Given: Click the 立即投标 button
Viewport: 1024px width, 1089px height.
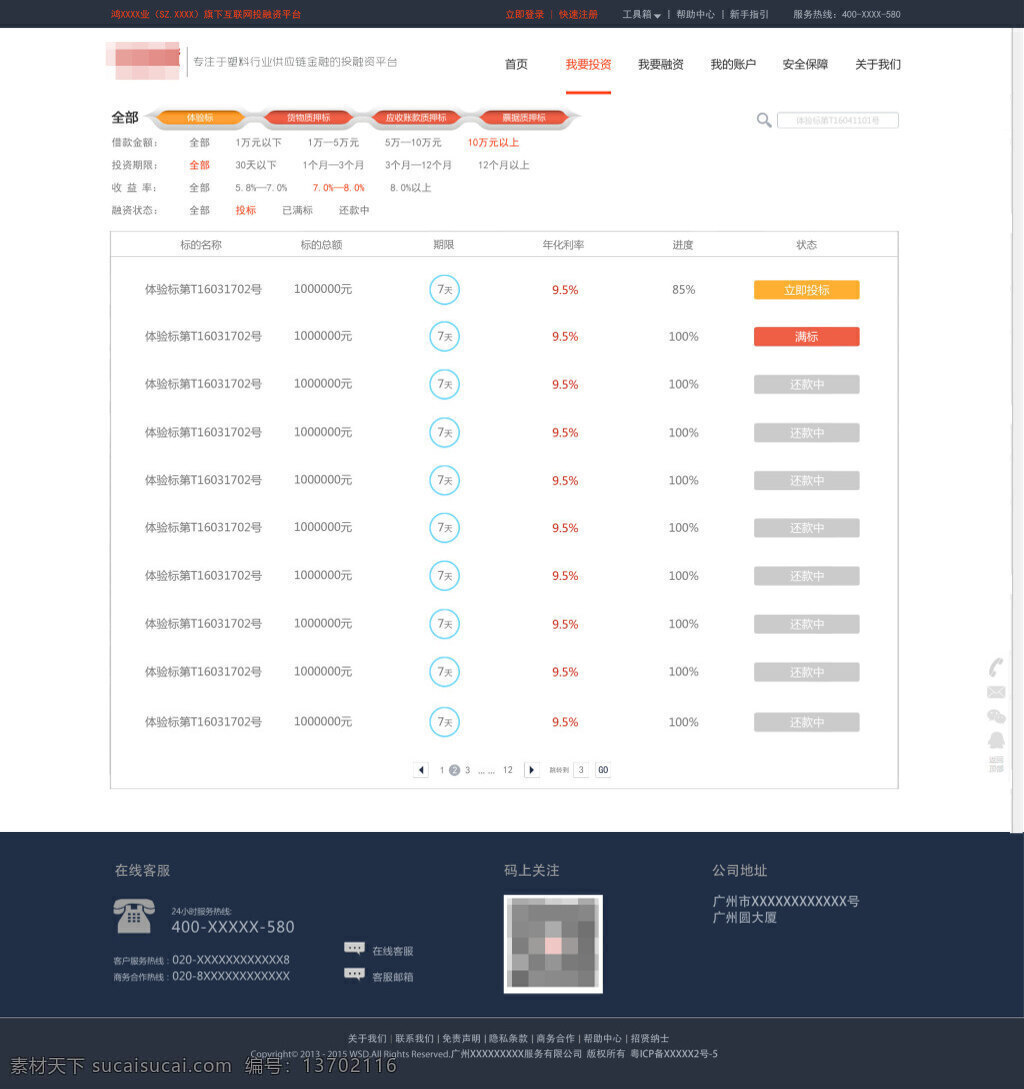Looking at the screenshot, I should pyautogui.click(x=807, y=290).
